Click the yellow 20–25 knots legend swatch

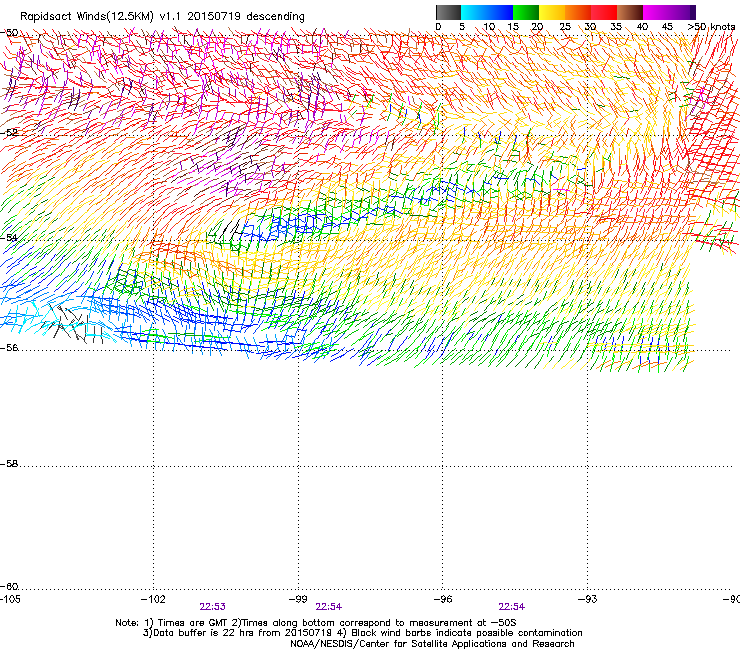click(552, 12)
